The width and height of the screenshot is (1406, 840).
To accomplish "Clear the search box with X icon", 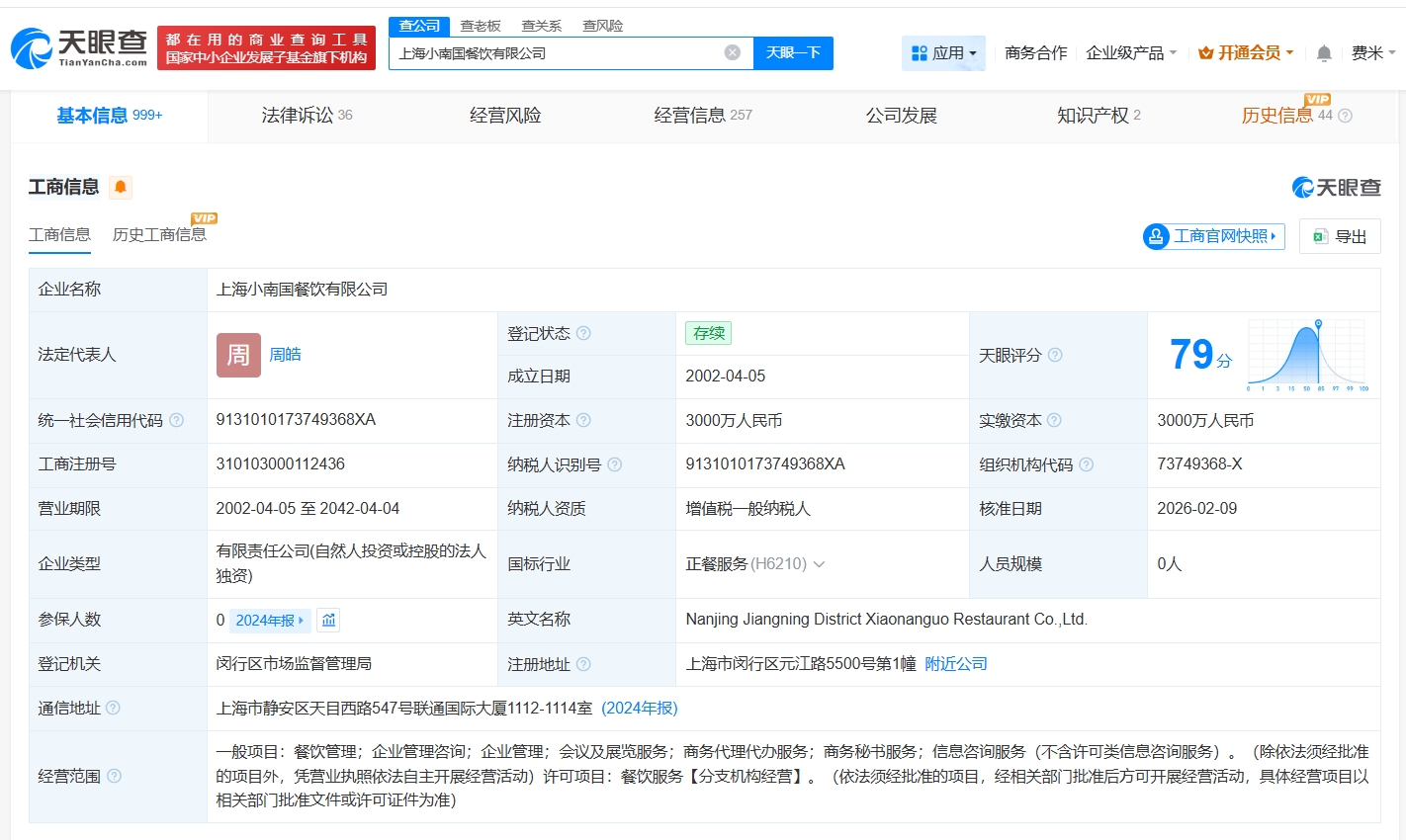I will click(x=732, y=53).
